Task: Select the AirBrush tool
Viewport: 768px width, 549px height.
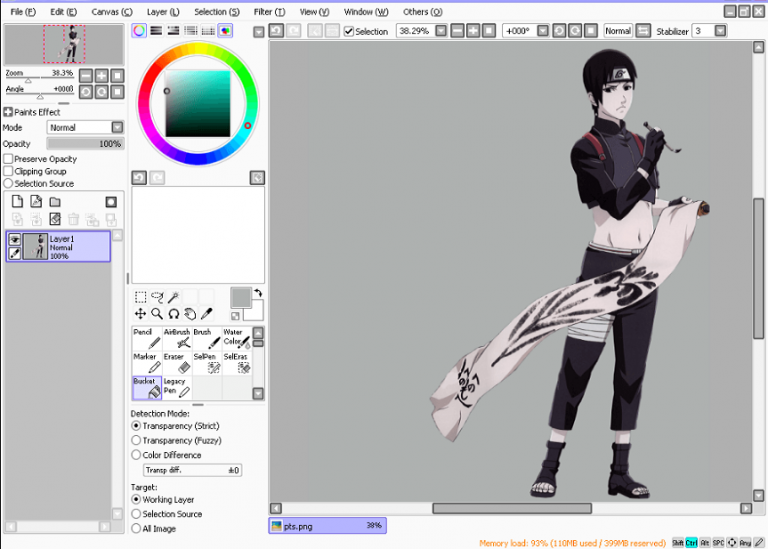Action: (x=177, y=338)
